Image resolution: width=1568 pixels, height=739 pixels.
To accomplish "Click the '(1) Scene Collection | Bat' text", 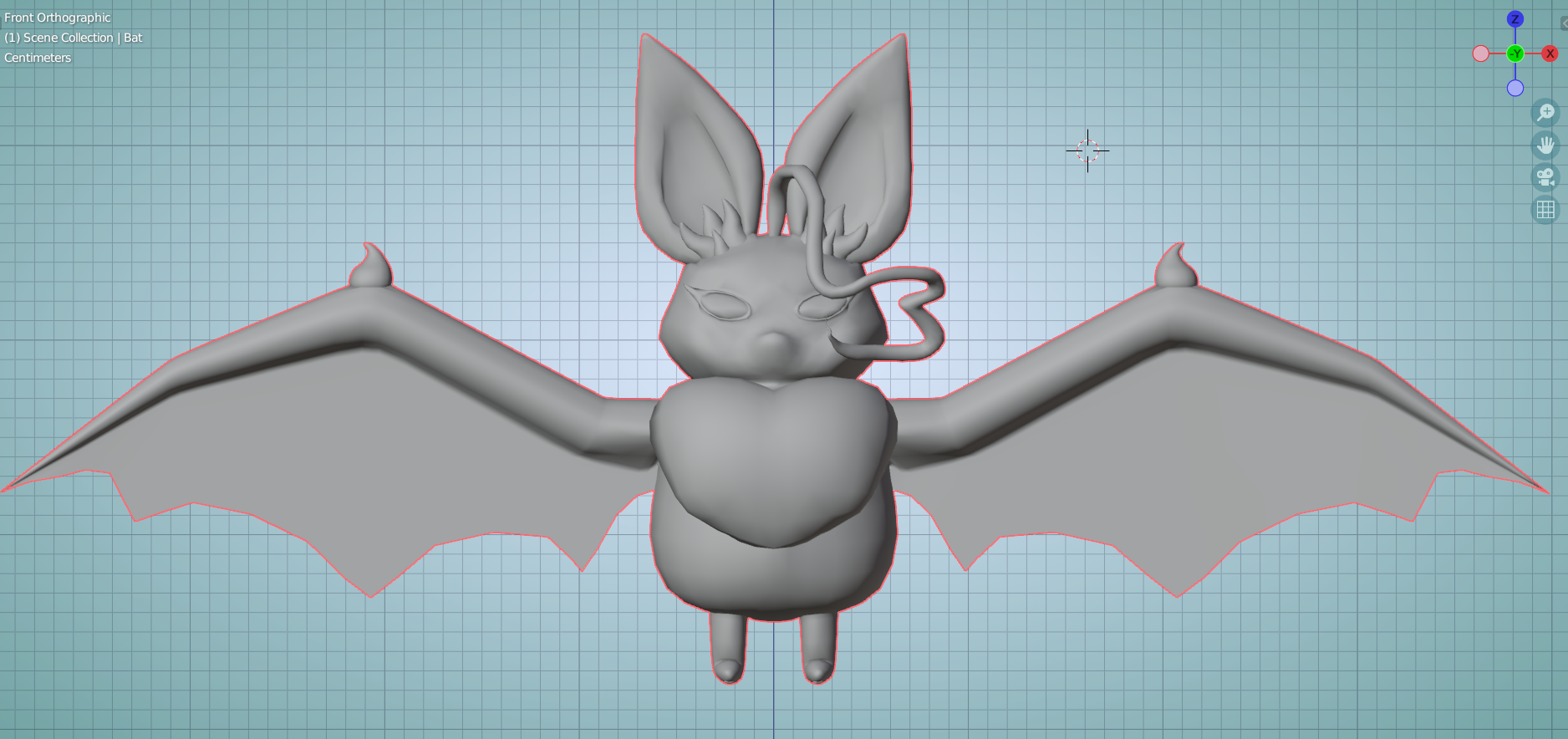I will coord(74,38).
